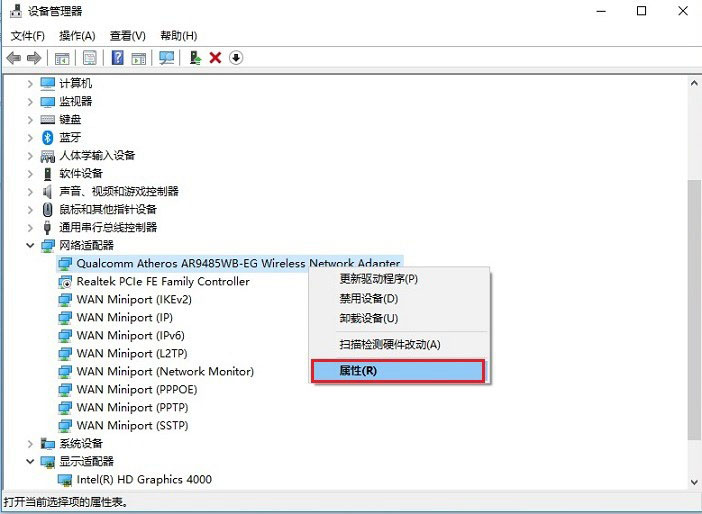Maximize the 设备管理器 window

[x=641, y=11]
